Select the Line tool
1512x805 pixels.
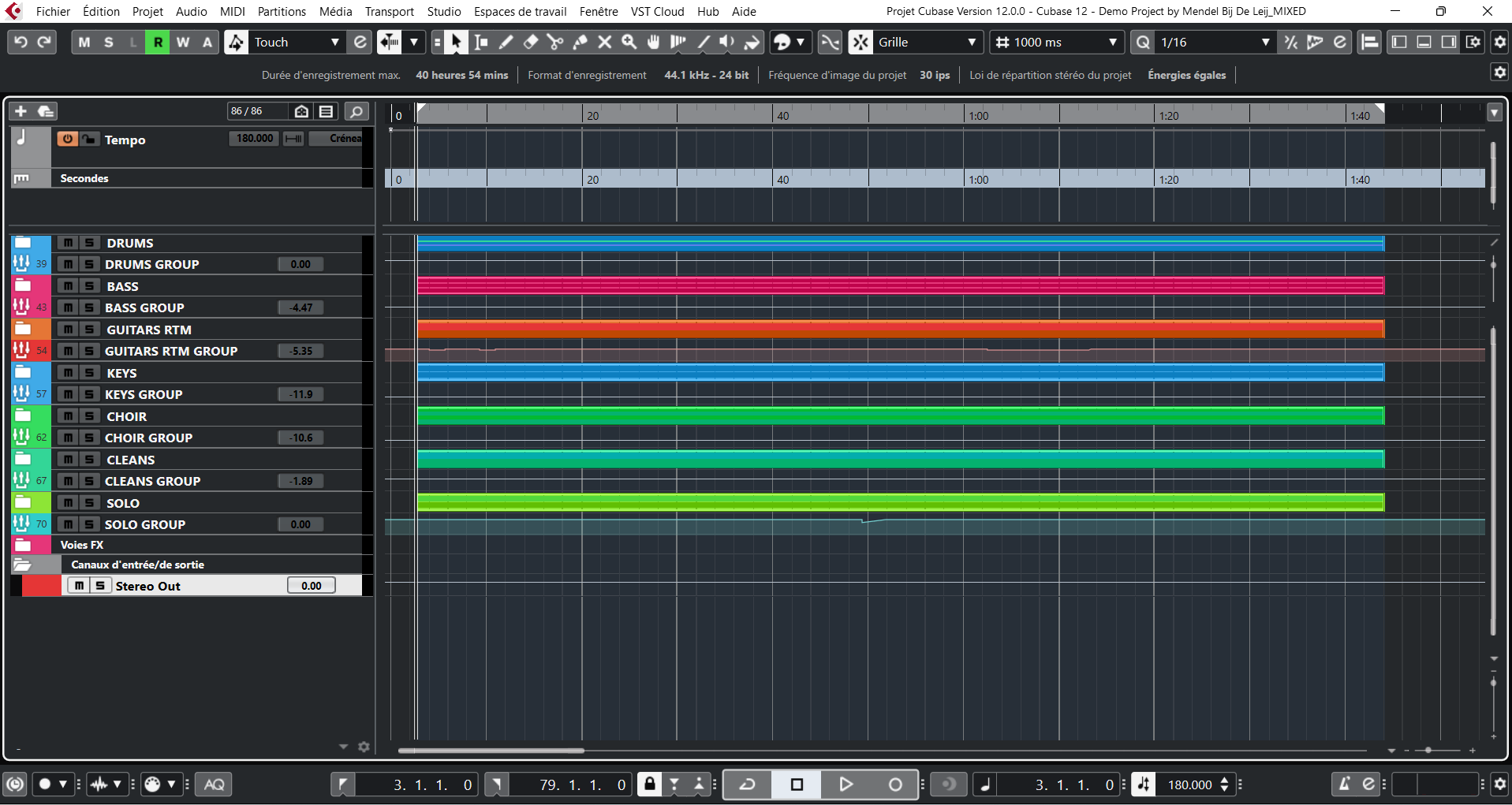[704, 43]
